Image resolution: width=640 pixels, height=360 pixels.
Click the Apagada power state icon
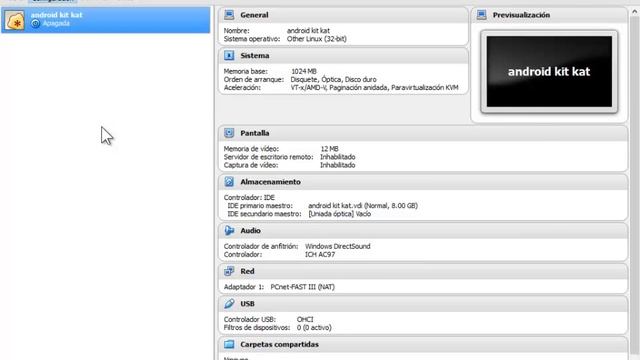[x=36, y=24]
